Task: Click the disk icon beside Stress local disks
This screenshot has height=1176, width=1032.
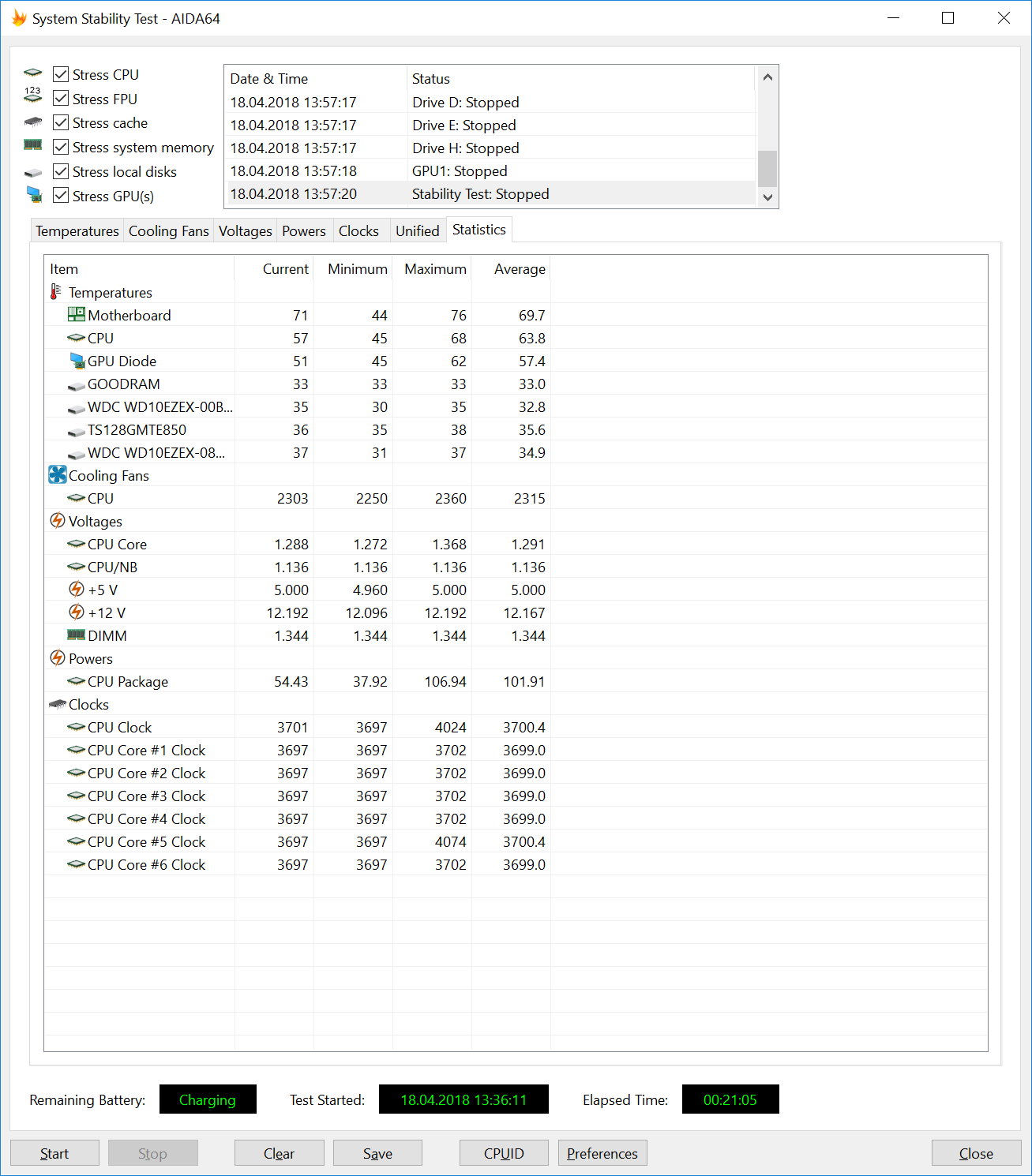Action: point(32,172)
